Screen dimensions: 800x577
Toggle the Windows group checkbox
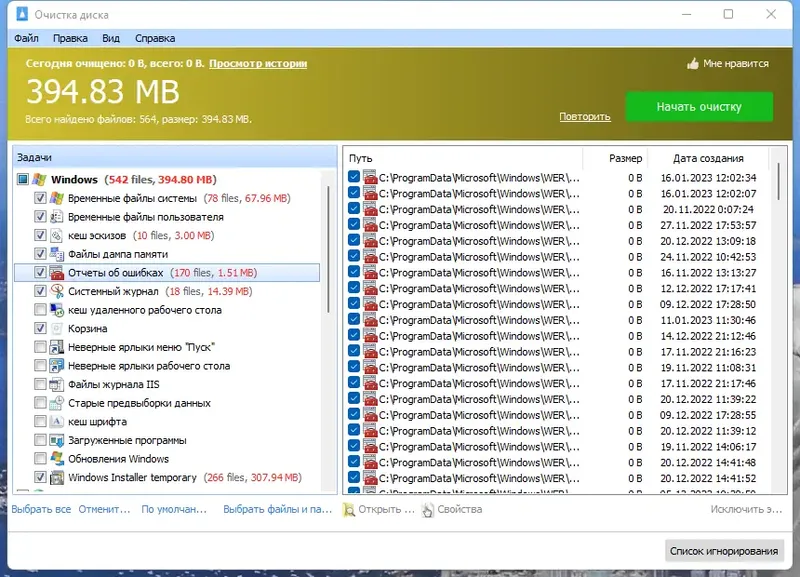coord(22,179)
